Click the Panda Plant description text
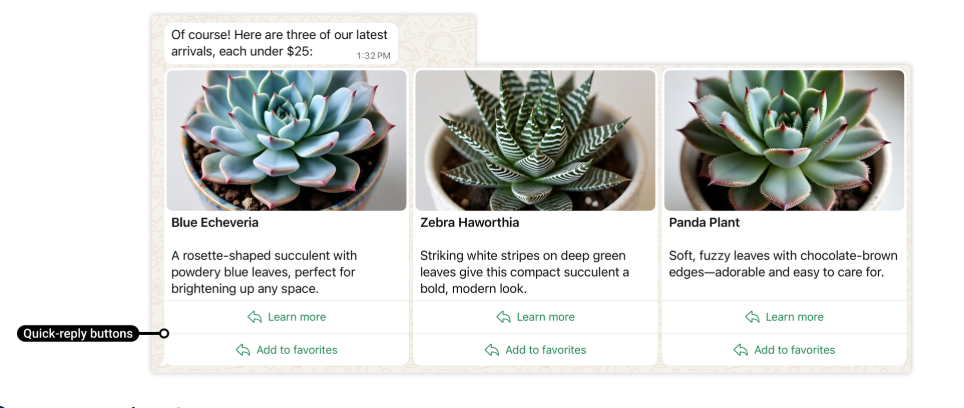This screenshot has width=964, height=408. click(782, 264)
